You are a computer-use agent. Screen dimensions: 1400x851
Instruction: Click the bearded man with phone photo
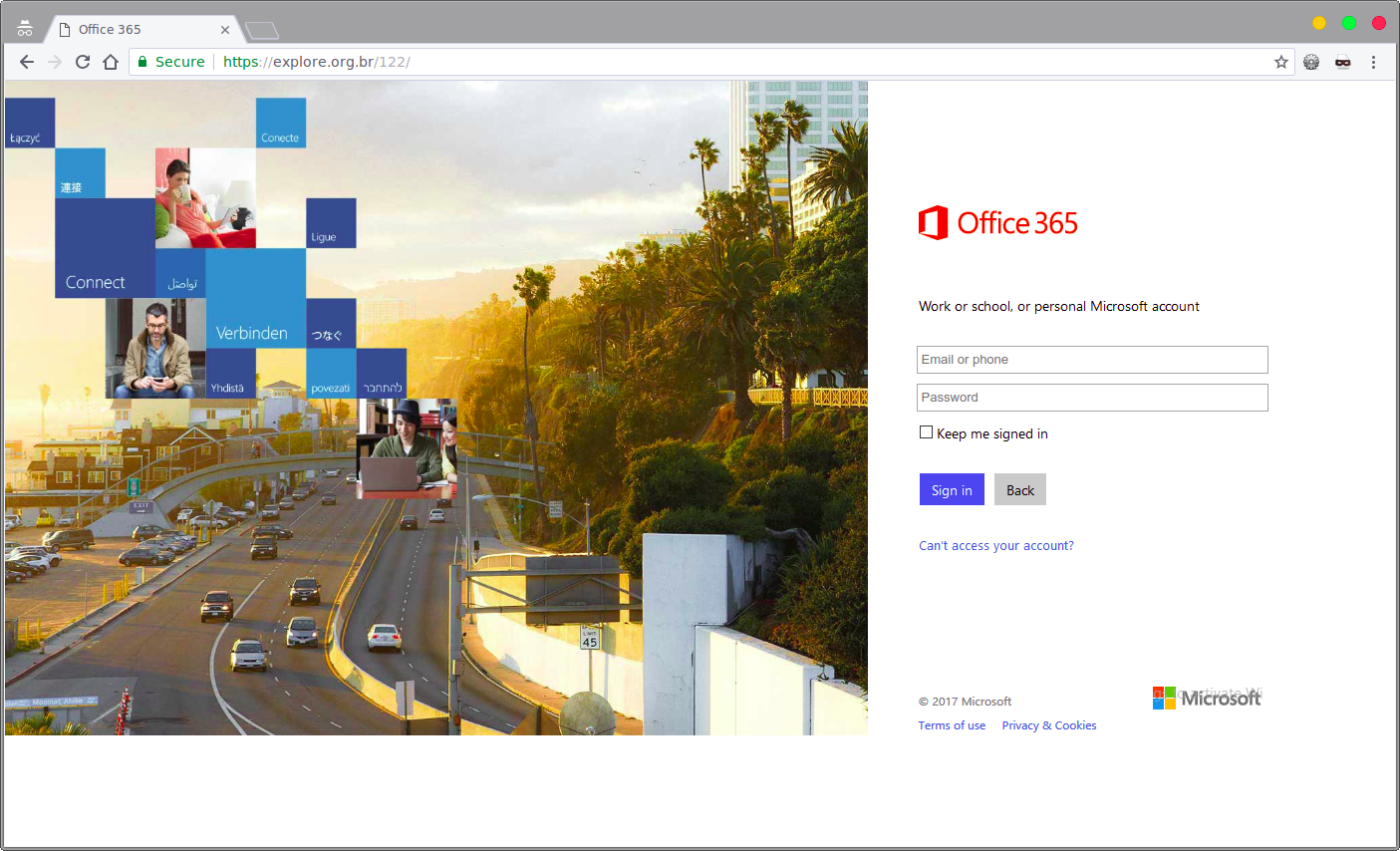click(x=155, y=349)
